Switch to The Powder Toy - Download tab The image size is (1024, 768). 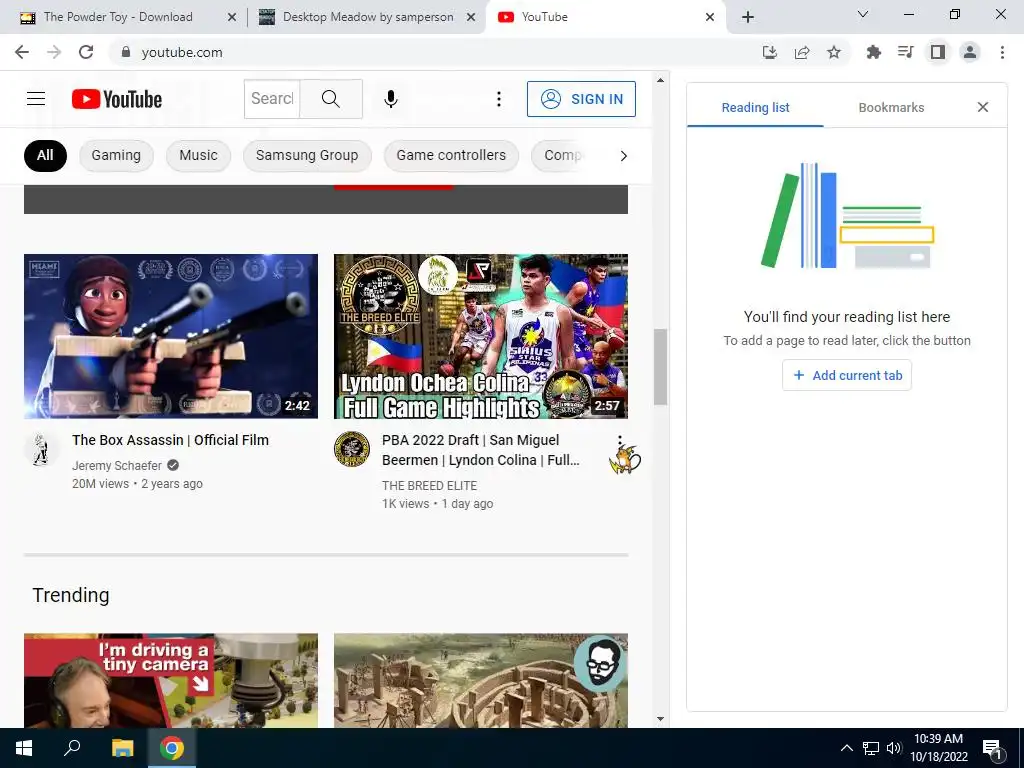point(118,17)
